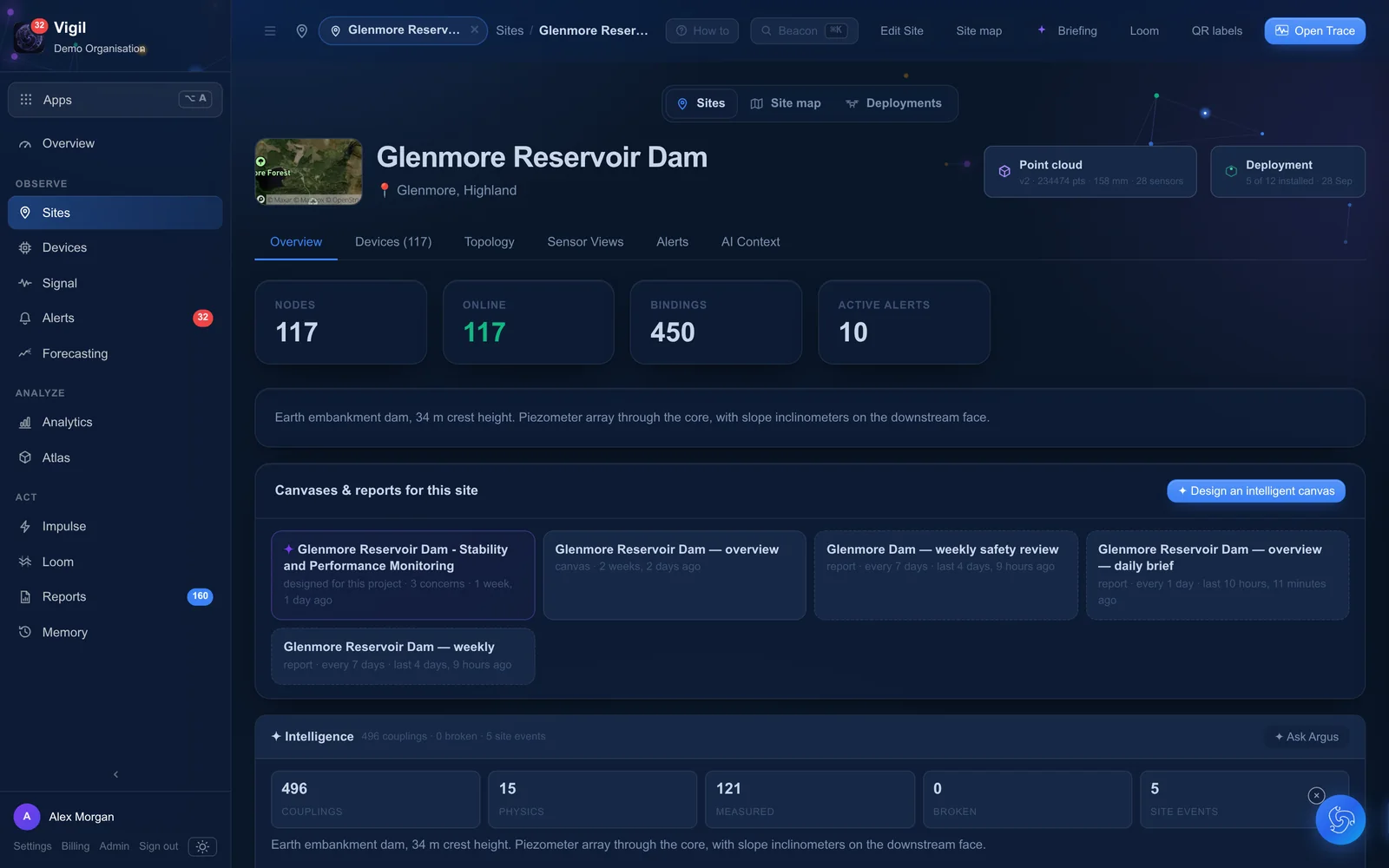The image size is (1389, 868).
Task: Click the 496 Couplings tile
Action: [375, 799]
